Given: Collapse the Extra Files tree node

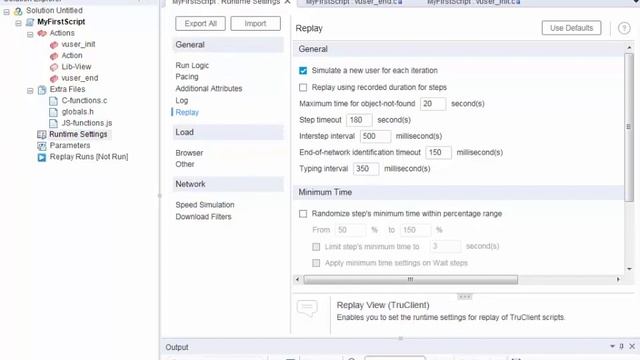Looking at the screenshot, I should coord(30,91).
